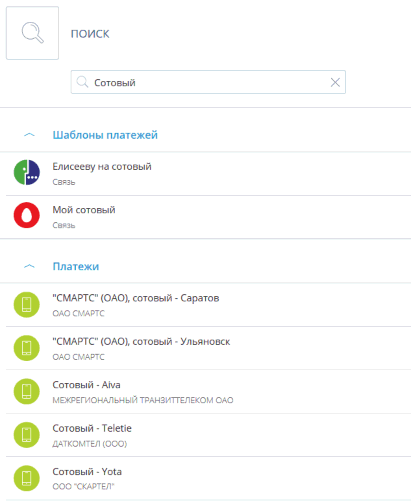The height and width of the screenshot is (501, 411).
Task: Click the magnifier icon inside search field
Action: (82, 82)
